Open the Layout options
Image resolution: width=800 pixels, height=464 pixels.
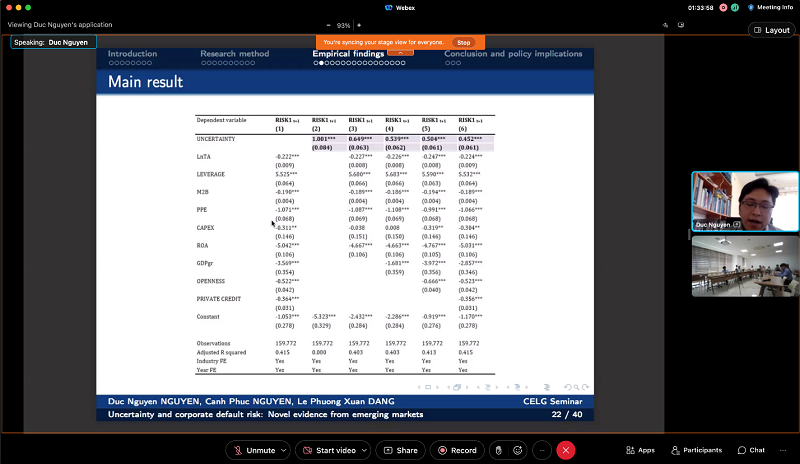click(772, 30)
